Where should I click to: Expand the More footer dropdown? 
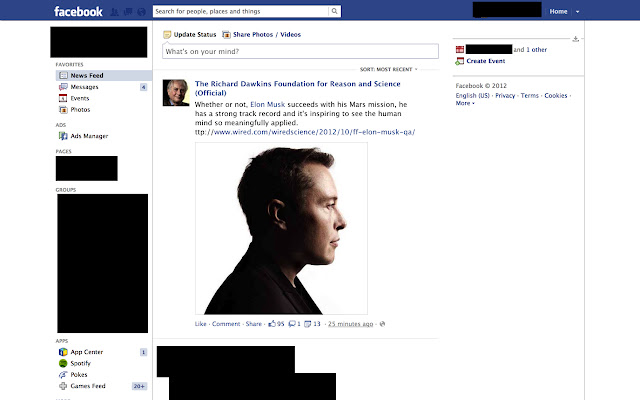(465, 103)
